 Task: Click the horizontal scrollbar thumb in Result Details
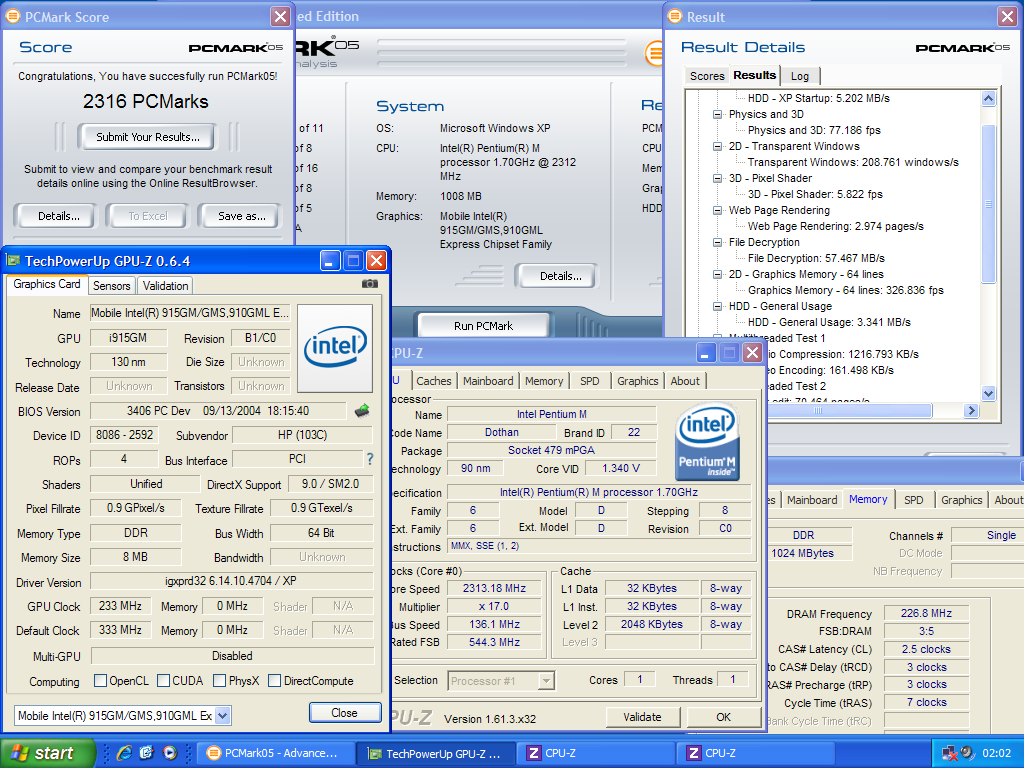(x=849, y=410)
